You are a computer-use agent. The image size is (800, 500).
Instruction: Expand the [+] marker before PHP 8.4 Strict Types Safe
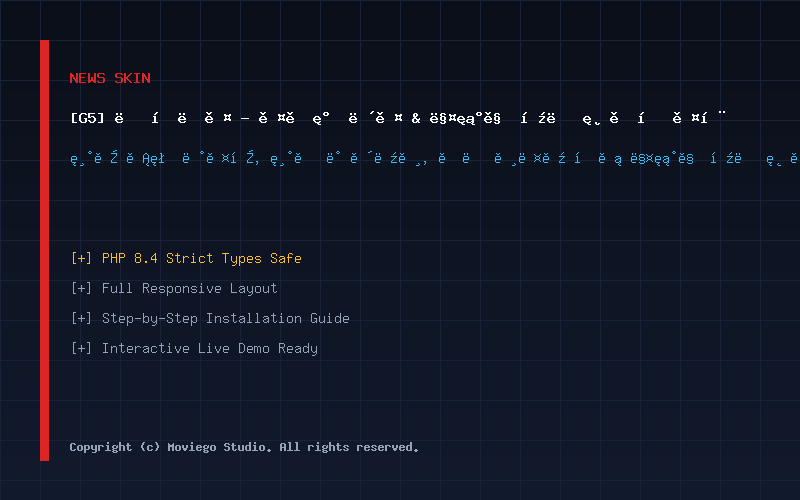81,258
